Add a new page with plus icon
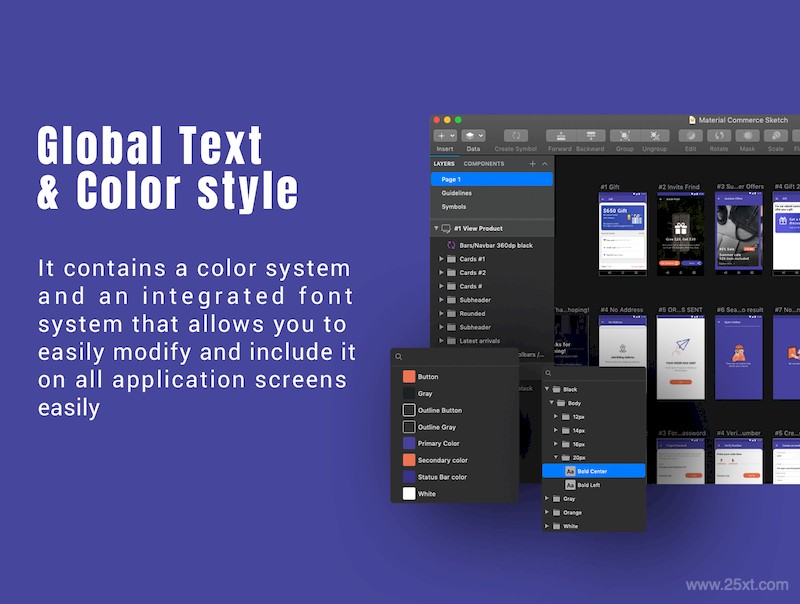Screen dimensions: 800x604 [533, 164]
